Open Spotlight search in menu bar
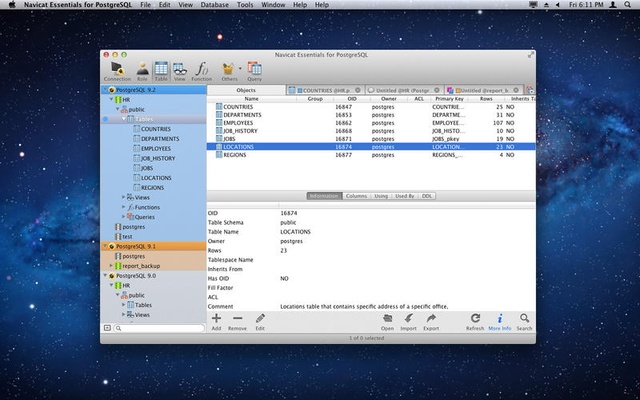Image resolution: width=640 pixels, height=400 pixels. (x=627, y=5)
